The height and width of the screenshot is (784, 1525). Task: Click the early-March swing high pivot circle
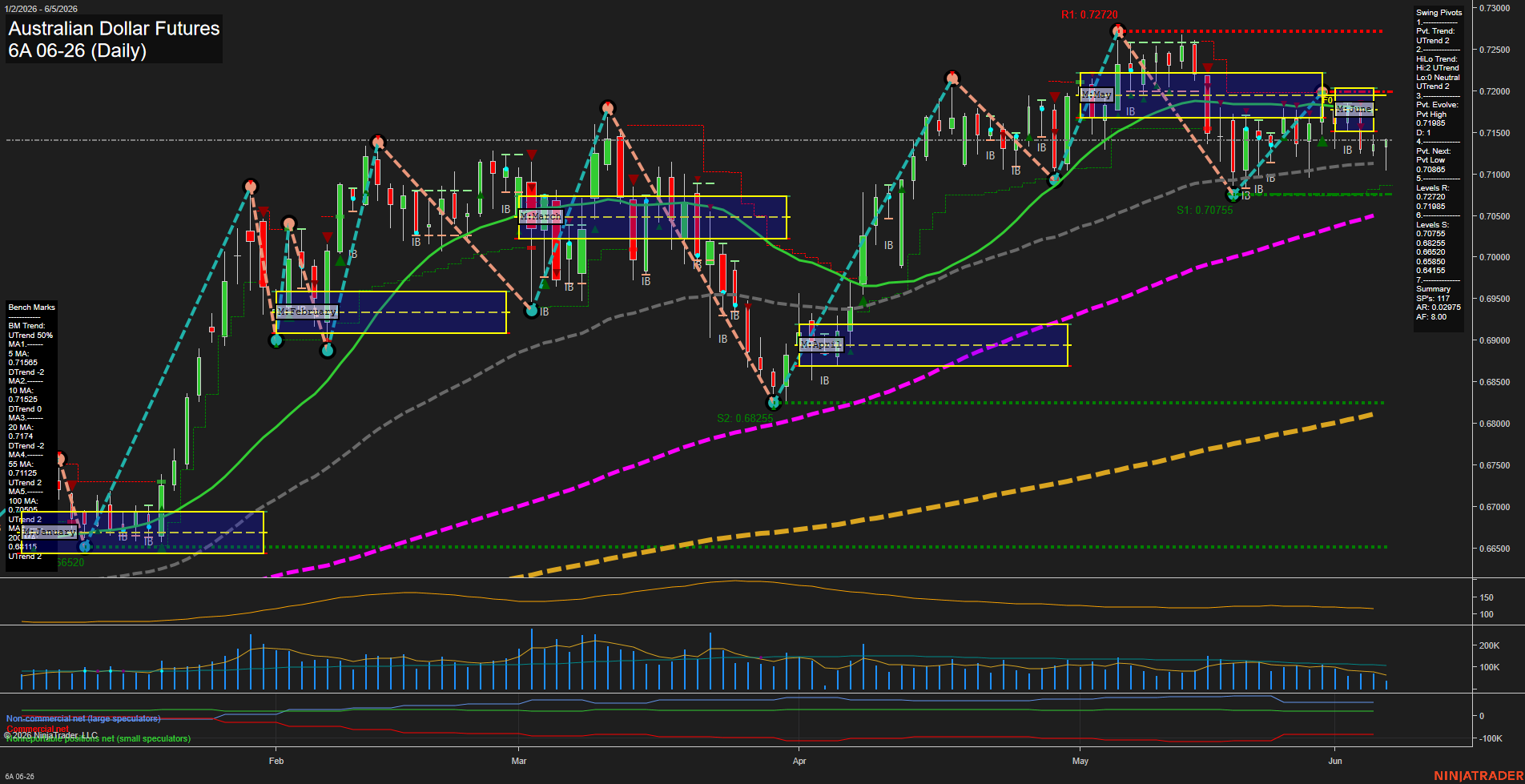pyautogui.click(x=608, y=107)
